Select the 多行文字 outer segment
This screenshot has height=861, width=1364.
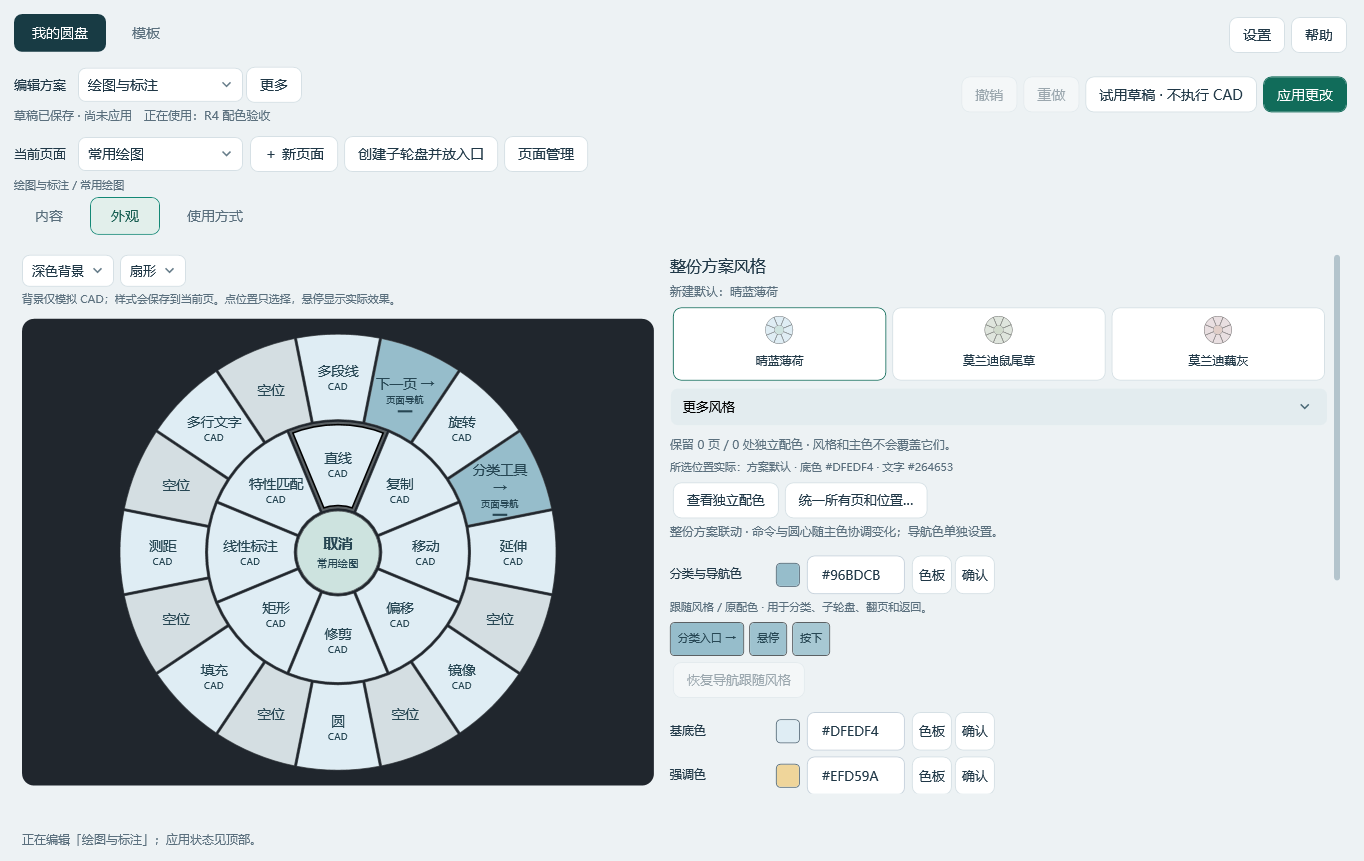point(214,428)
